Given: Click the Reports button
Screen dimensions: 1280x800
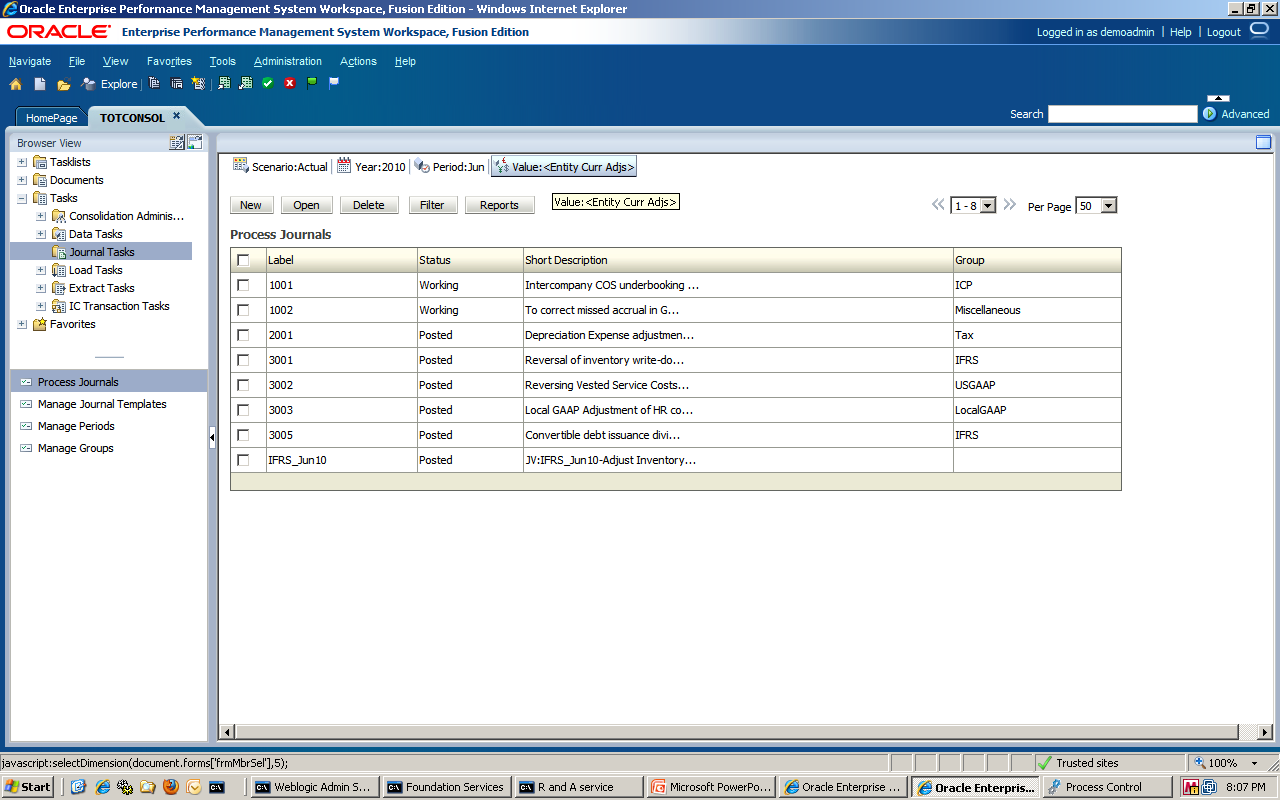Looking at the screenshot, I should coord(499,205).
